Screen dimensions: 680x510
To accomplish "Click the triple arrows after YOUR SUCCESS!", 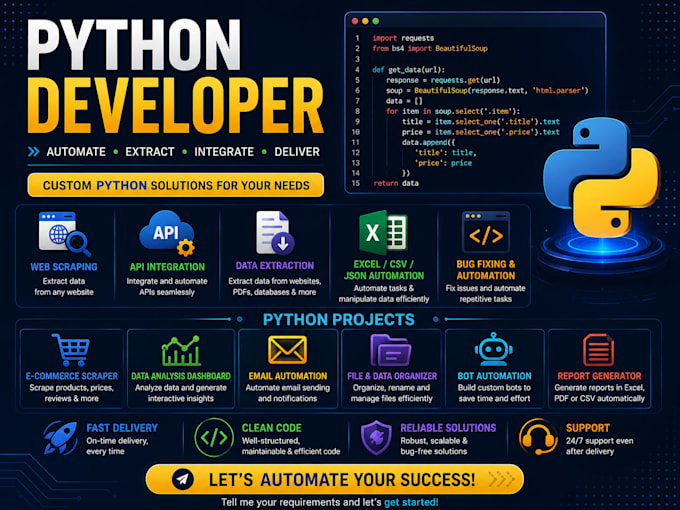I will click(x=501, y=480).
